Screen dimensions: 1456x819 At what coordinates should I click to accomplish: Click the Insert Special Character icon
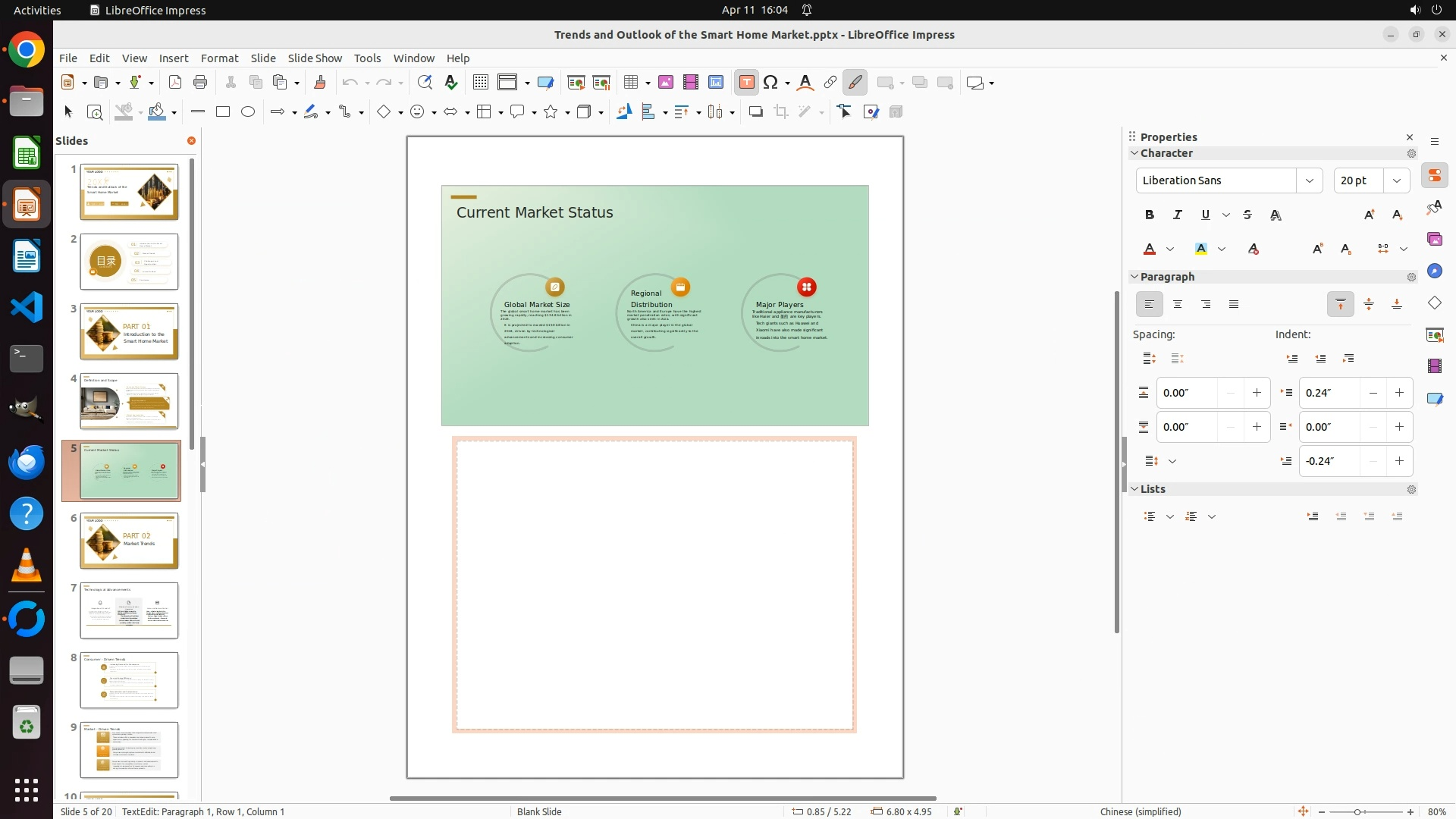[771, 83]
